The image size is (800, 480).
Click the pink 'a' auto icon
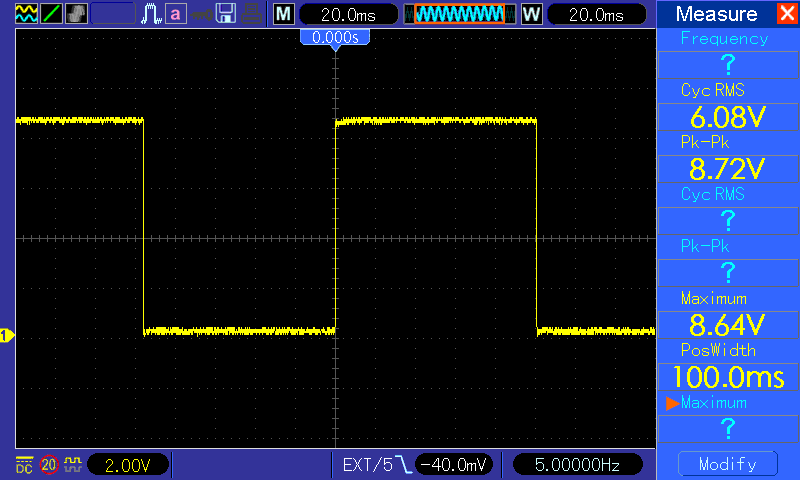[x=176, y=14]
